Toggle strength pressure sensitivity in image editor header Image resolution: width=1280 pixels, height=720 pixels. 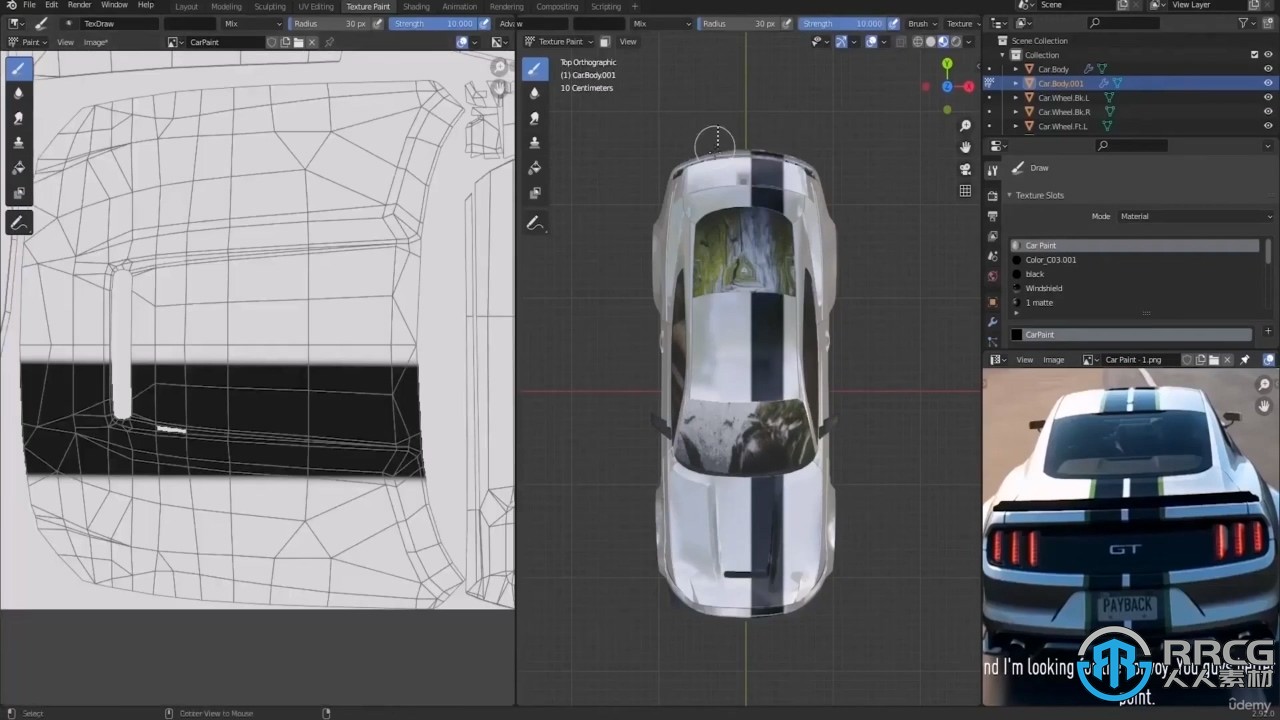pos(485,23)
